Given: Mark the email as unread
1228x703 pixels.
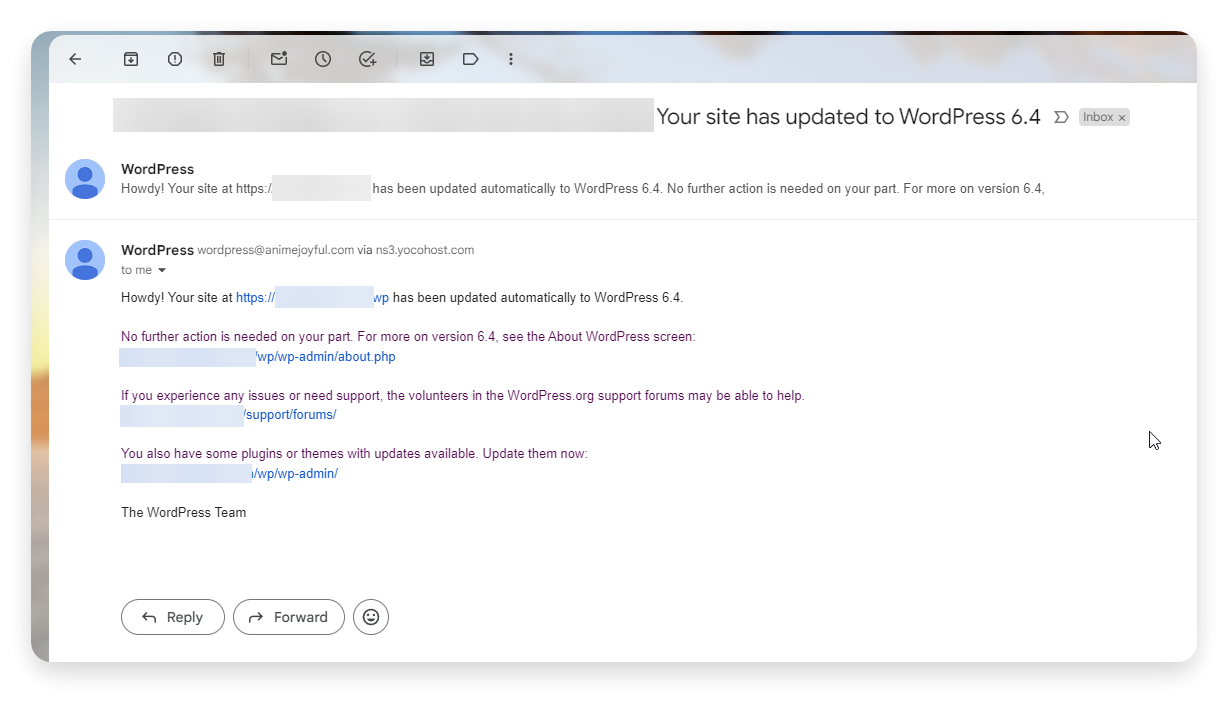Looking at the screenshot, I should [x=279, y=59].
